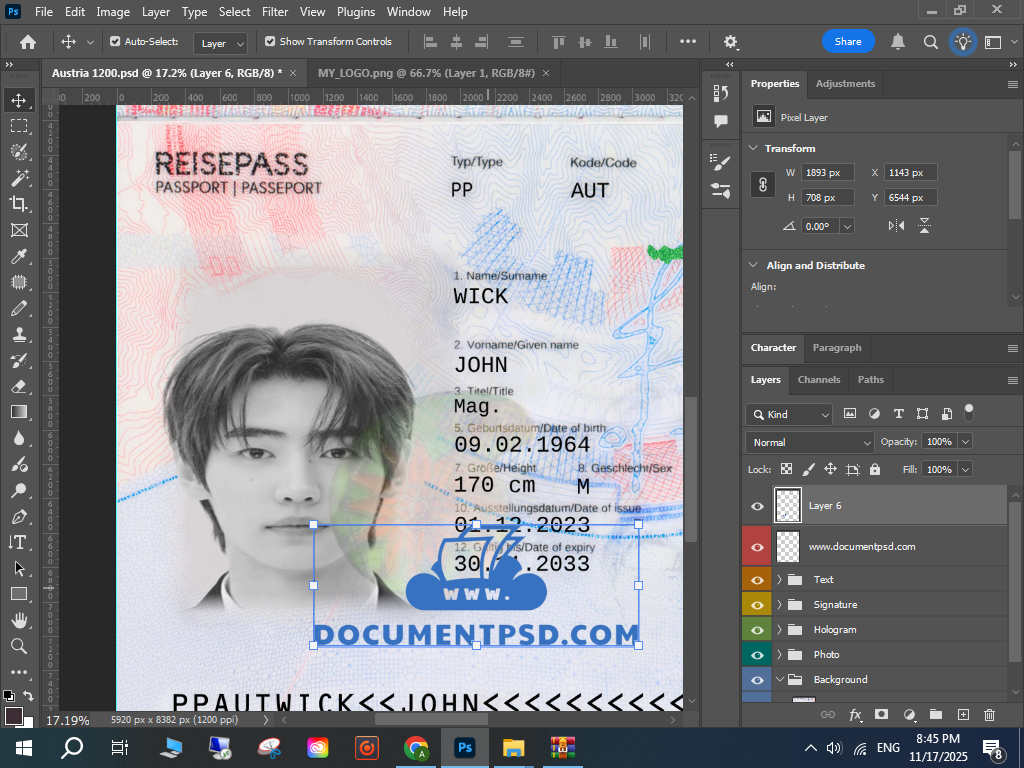Image resolution: width=1024 pixels, height=768 pixels.
Task: Disable Show Transform Controls checkbox
Action: point(270,42)
